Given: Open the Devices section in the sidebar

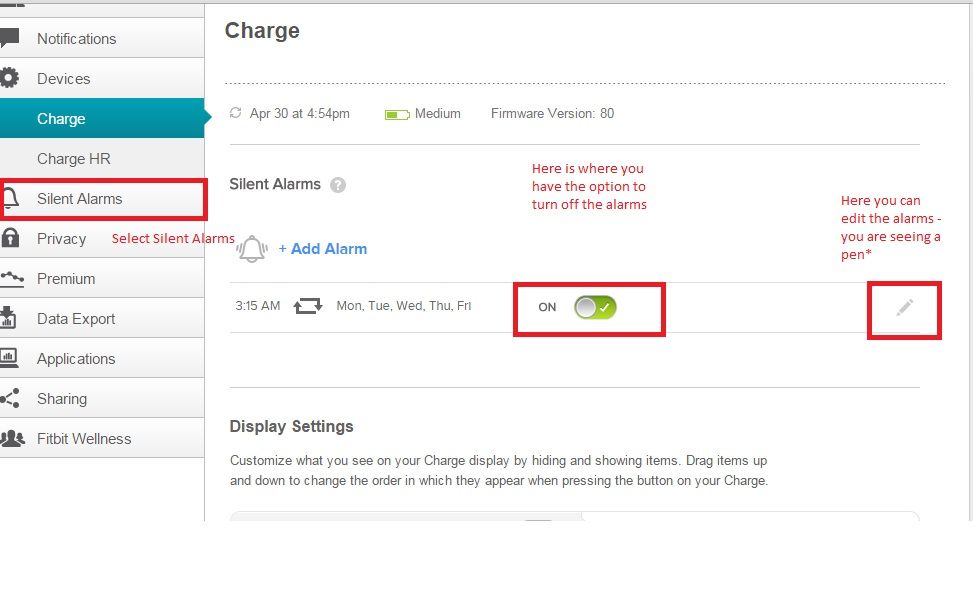Looking at the screenshot, I should point(102,78).
